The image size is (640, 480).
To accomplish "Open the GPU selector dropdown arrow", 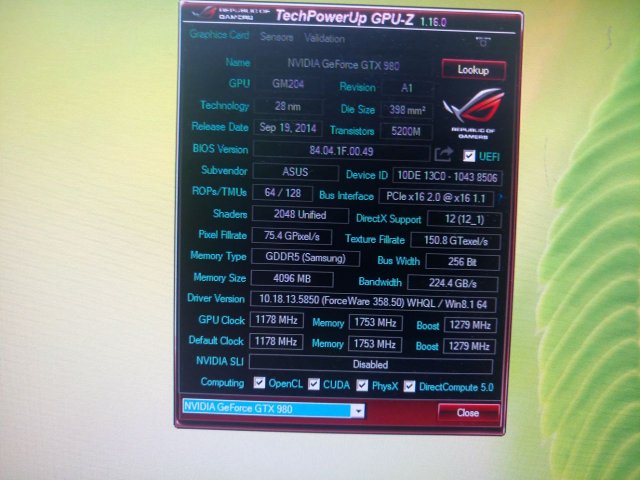I will coord(358,411).
